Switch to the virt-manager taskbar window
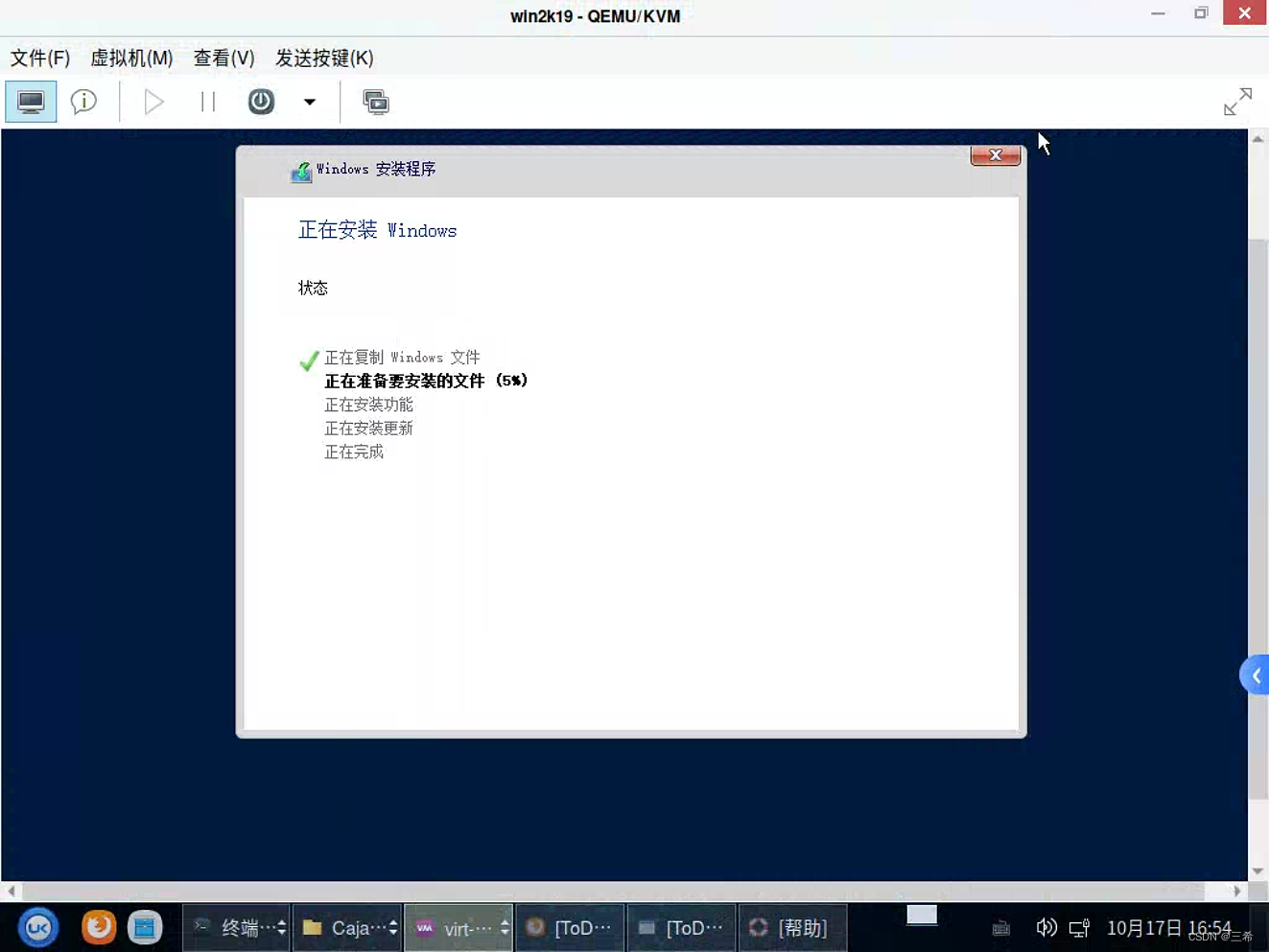The image size is (1269, 952). pyautogui.click(x=458, y=927)
